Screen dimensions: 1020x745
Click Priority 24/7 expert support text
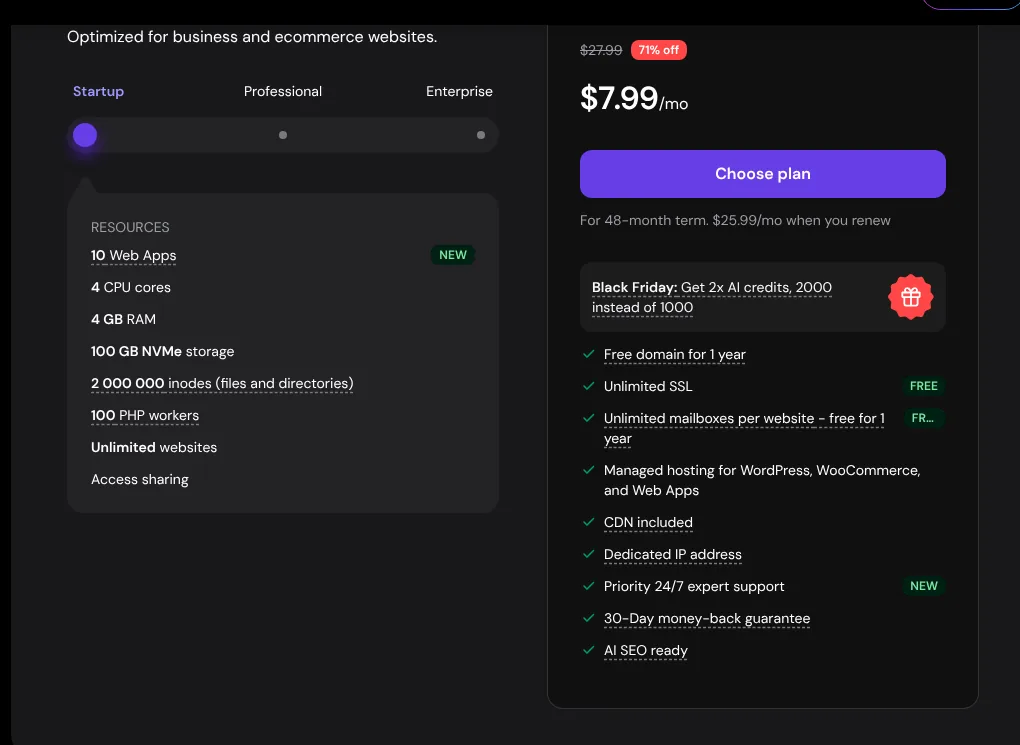coord(694,586)
